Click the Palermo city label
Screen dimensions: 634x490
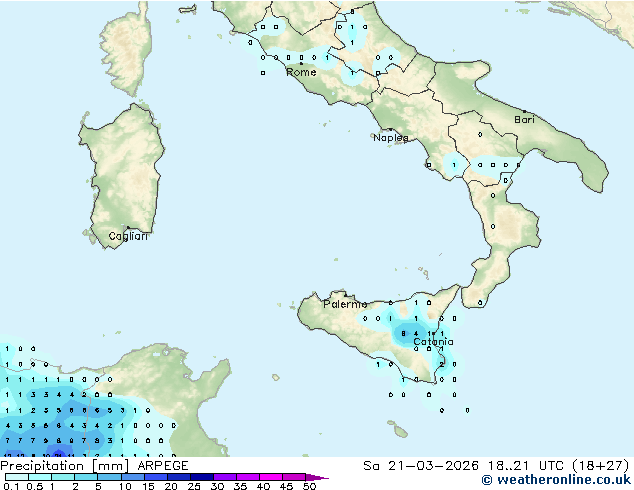click(x=345, y=304)
